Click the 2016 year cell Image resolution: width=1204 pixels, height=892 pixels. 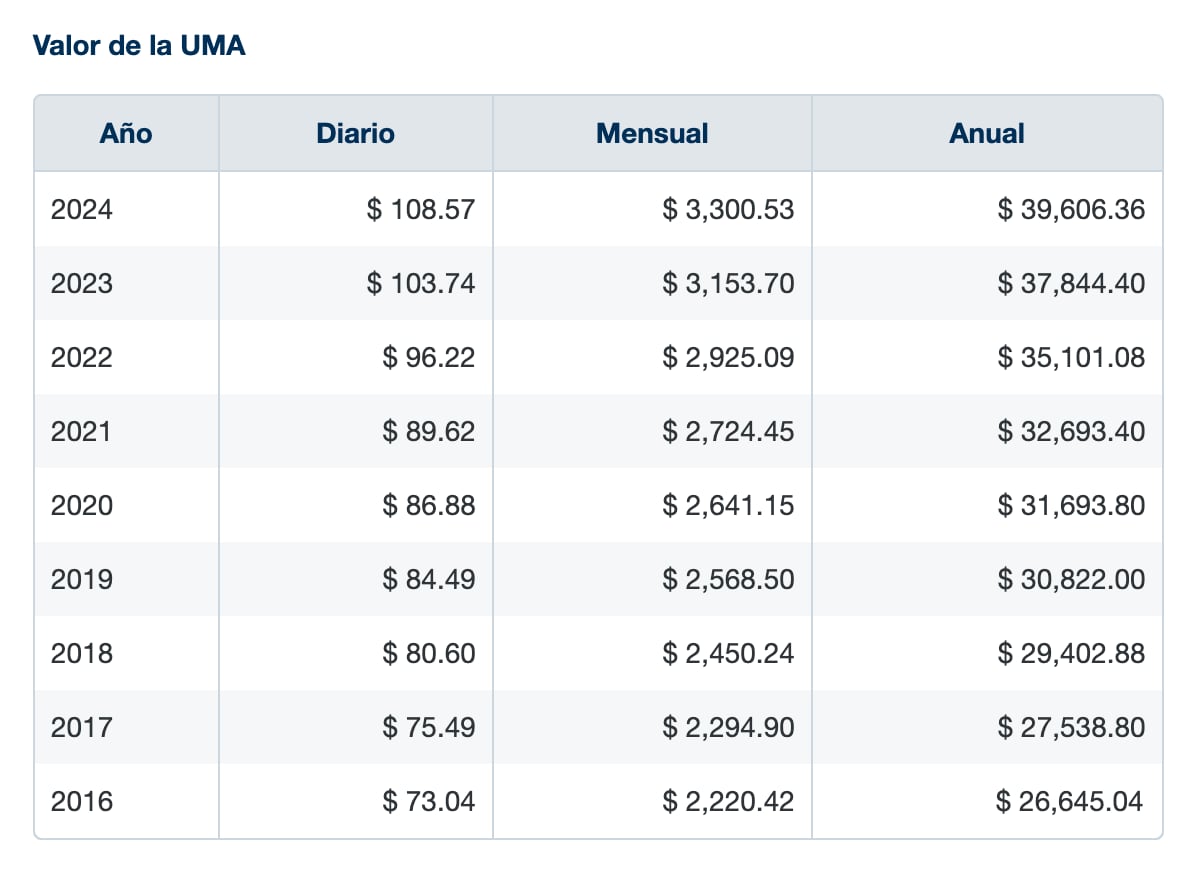coord(82,802)
